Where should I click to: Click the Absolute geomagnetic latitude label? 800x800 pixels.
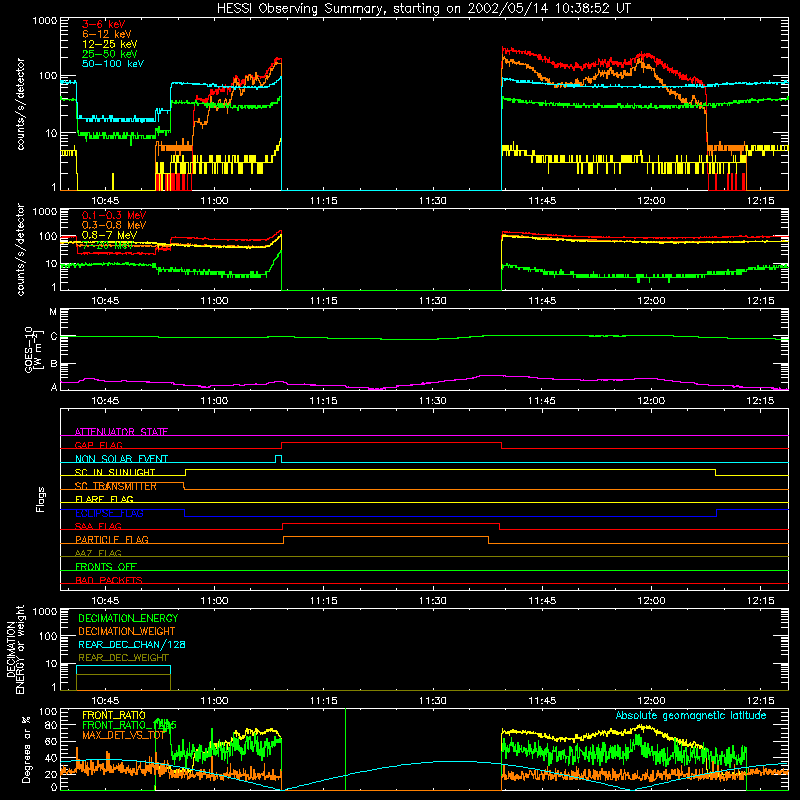[x=691, y=715]
